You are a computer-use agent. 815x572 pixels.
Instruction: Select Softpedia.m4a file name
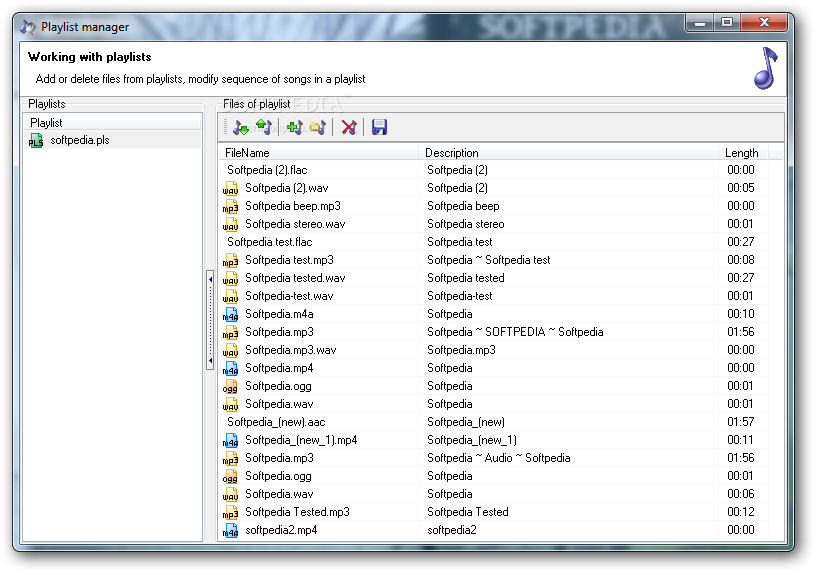tap(279, 314)
